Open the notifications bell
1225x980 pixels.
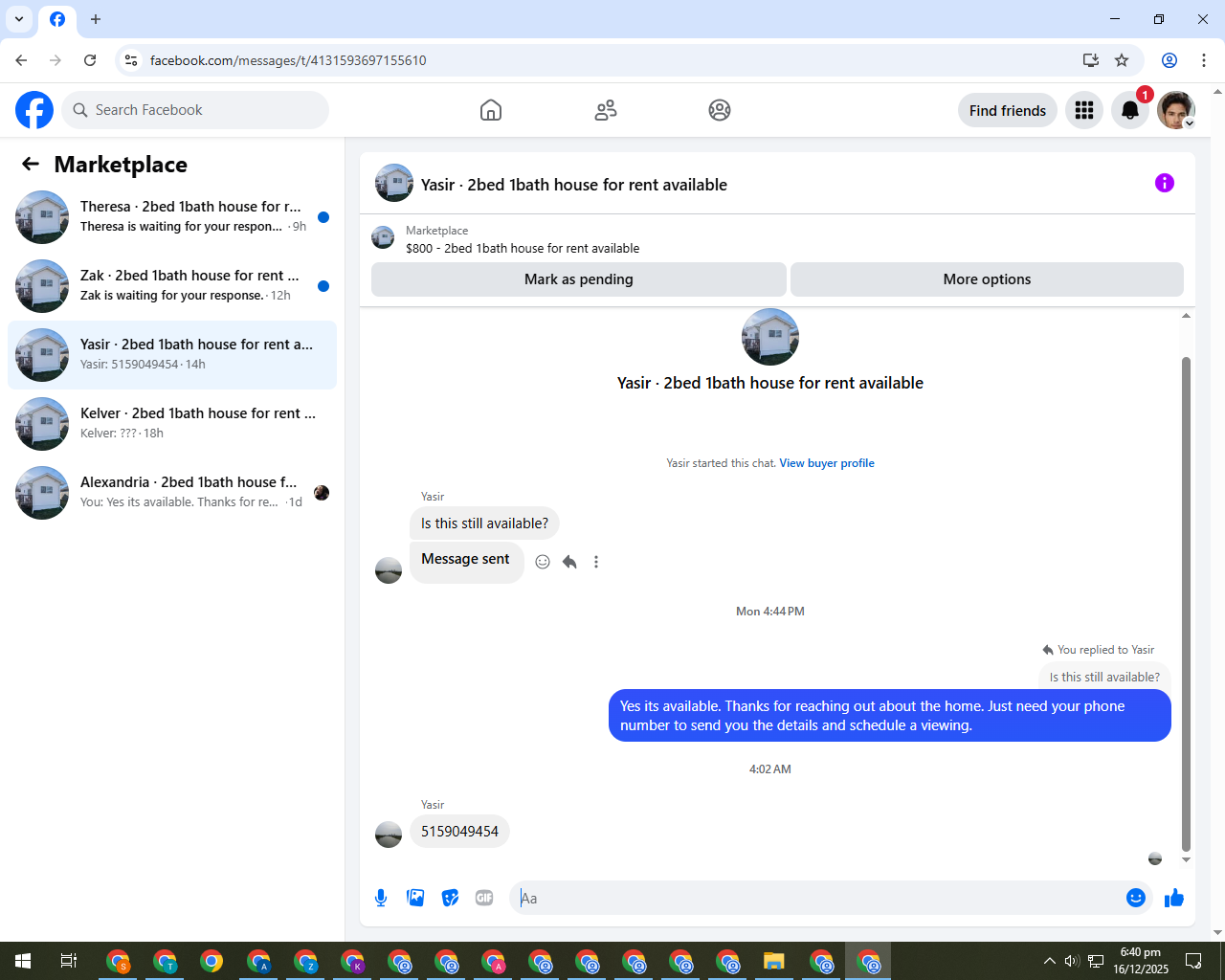point(1130,110)
